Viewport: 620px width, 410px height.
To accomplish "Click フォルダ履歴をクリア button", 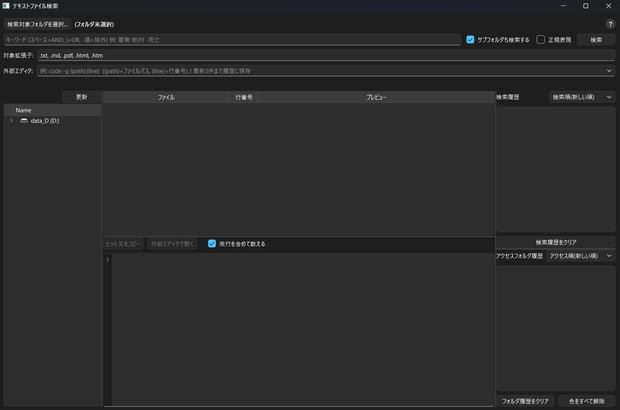I will (x=525, y=401).
